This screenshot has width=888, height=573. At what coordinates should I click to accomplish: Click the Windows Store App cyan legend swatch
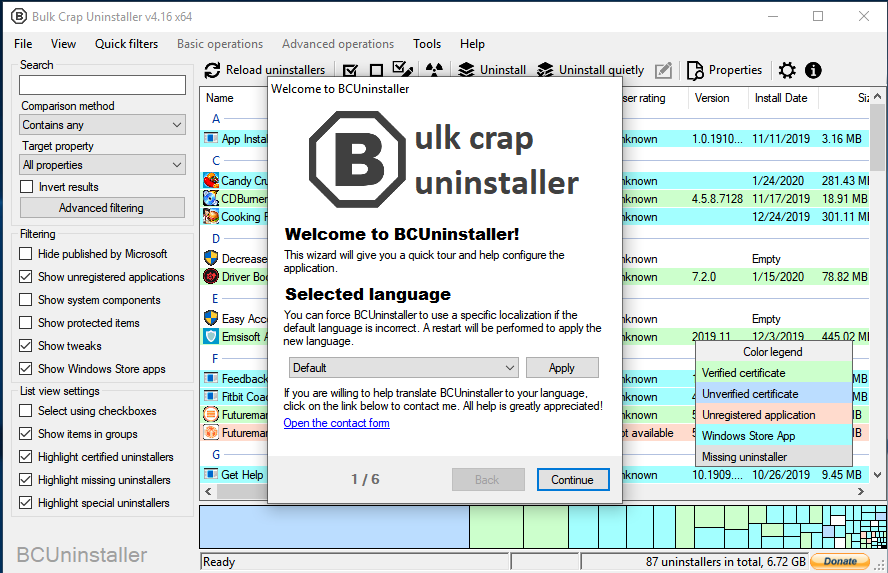[774, 435]
